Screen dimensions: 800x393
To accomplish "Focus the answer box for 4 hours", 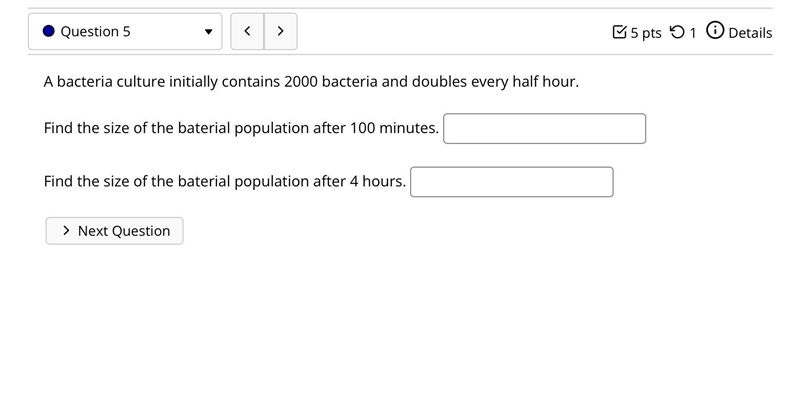I will click(x=512, y=182).
